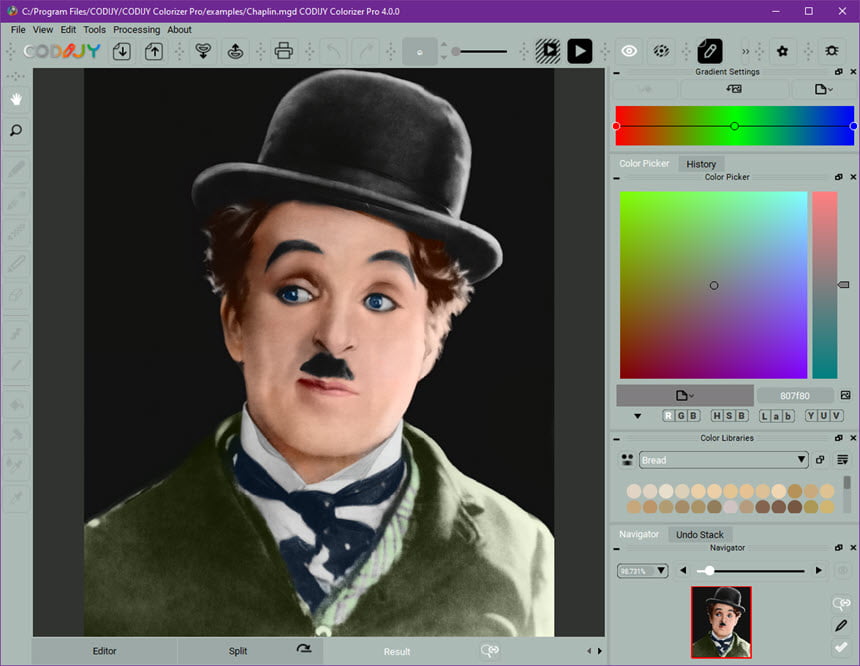Click the print icon in the toolbar
This screenshot has width=860, height=666.
[x=284, y=51]
